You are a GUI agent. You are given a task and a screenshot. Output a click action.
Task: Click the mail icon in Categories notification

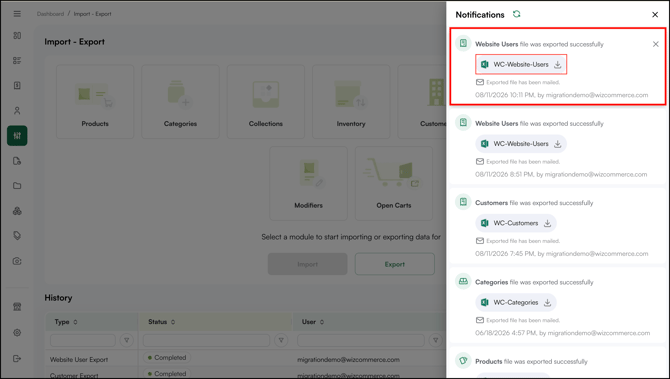coord(480,320)
